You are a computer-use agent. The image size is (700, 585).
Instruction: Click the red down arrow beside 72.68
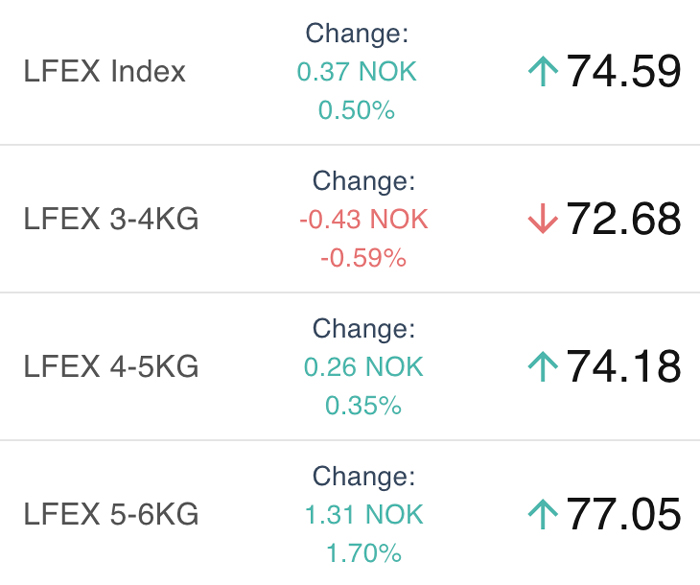coord(543,219)
